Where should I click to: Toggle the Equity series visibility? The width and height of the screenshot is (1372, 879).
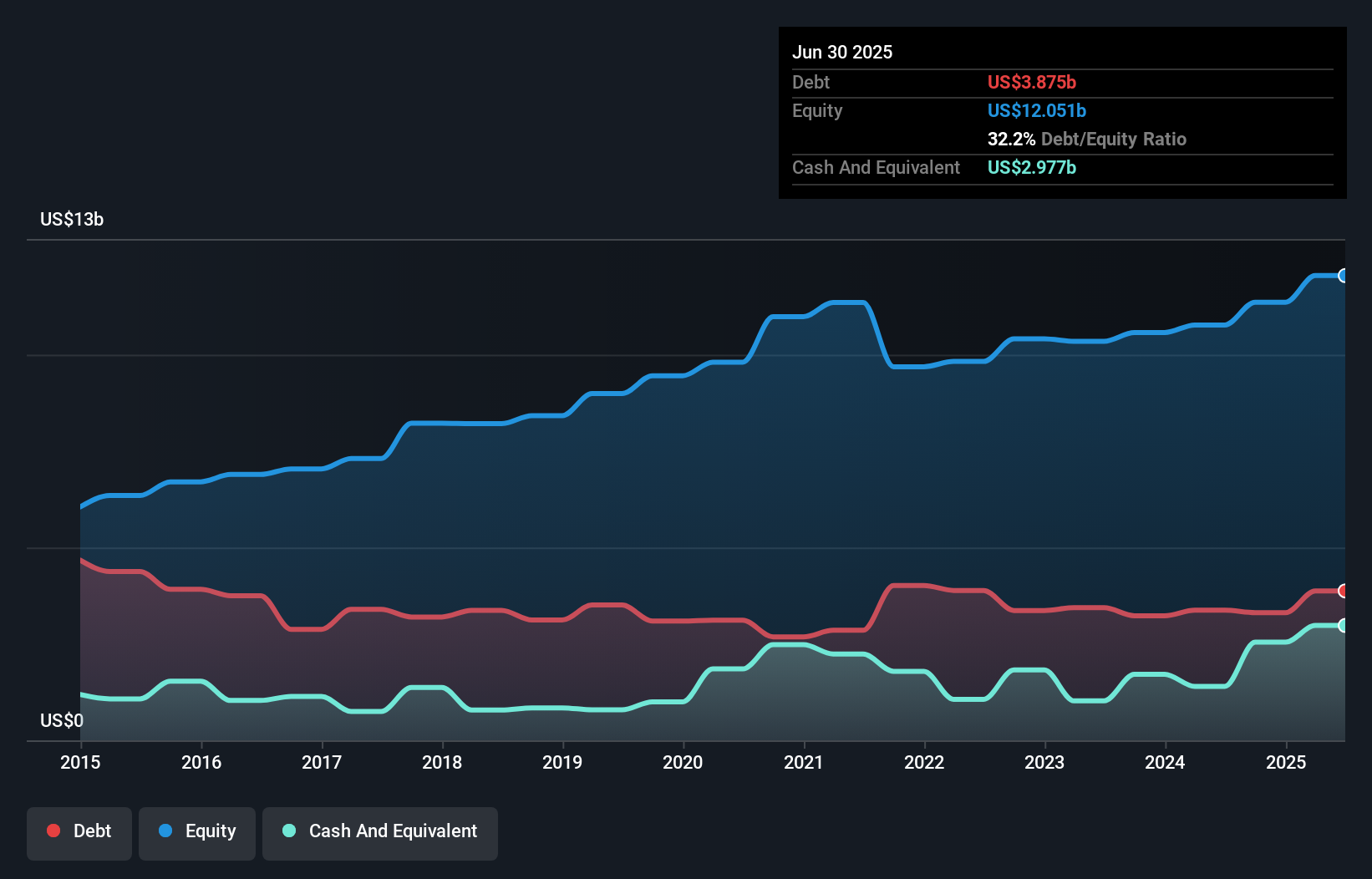click(196, 831)
